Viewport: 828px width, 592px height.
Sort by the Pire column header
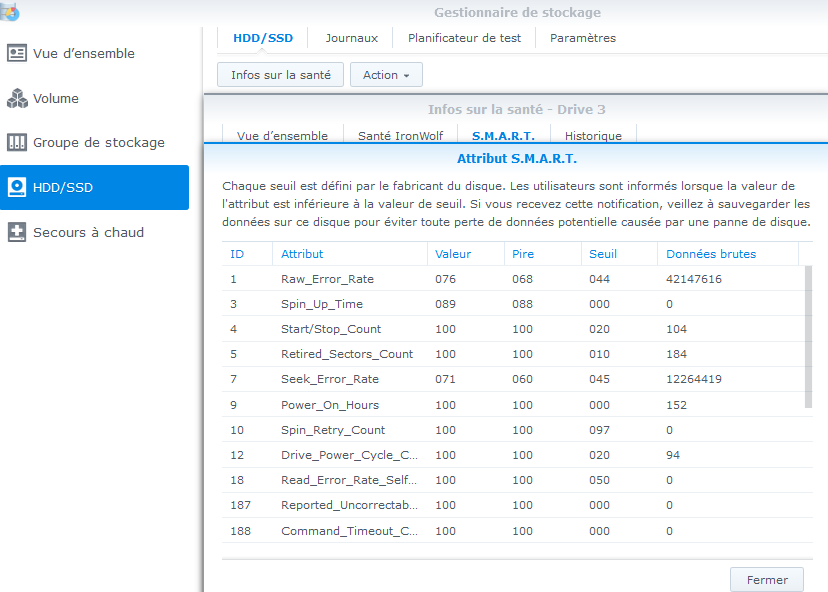coord(543,254)
